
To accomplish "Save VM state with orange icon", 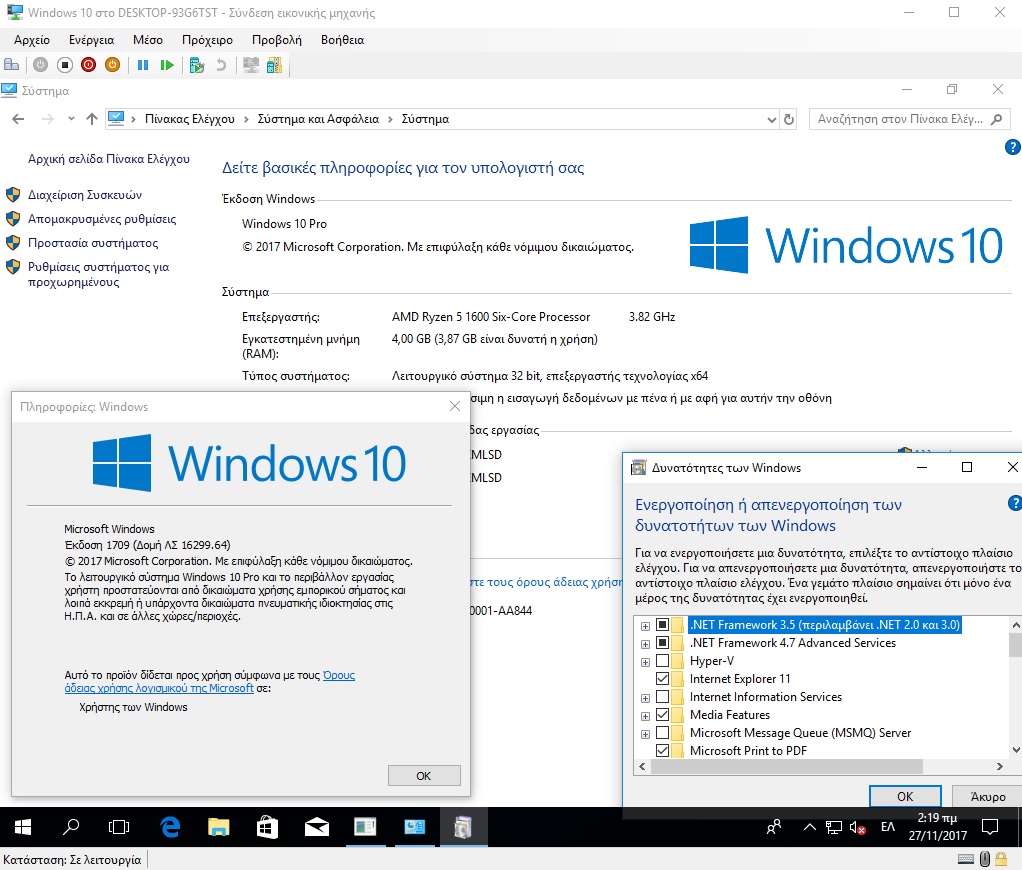I will pyautogui.click(x=113, y=65).
